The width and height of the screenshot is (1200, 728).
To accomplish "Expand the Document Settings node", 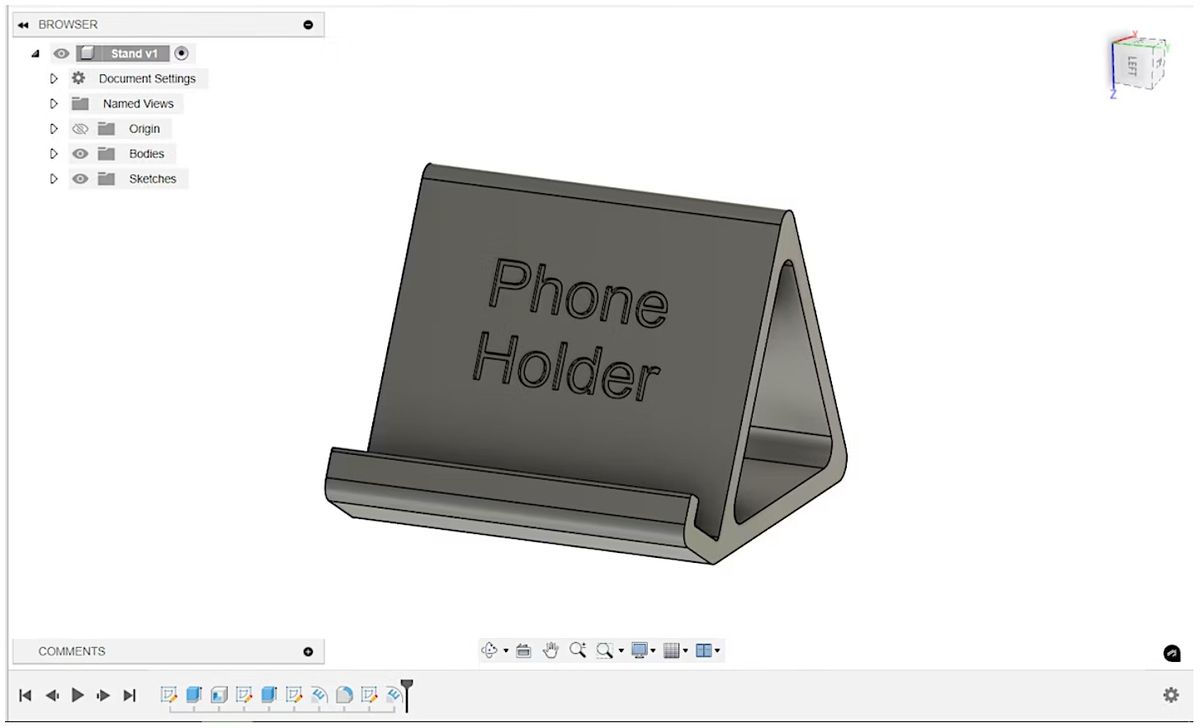I will [54, 78].
